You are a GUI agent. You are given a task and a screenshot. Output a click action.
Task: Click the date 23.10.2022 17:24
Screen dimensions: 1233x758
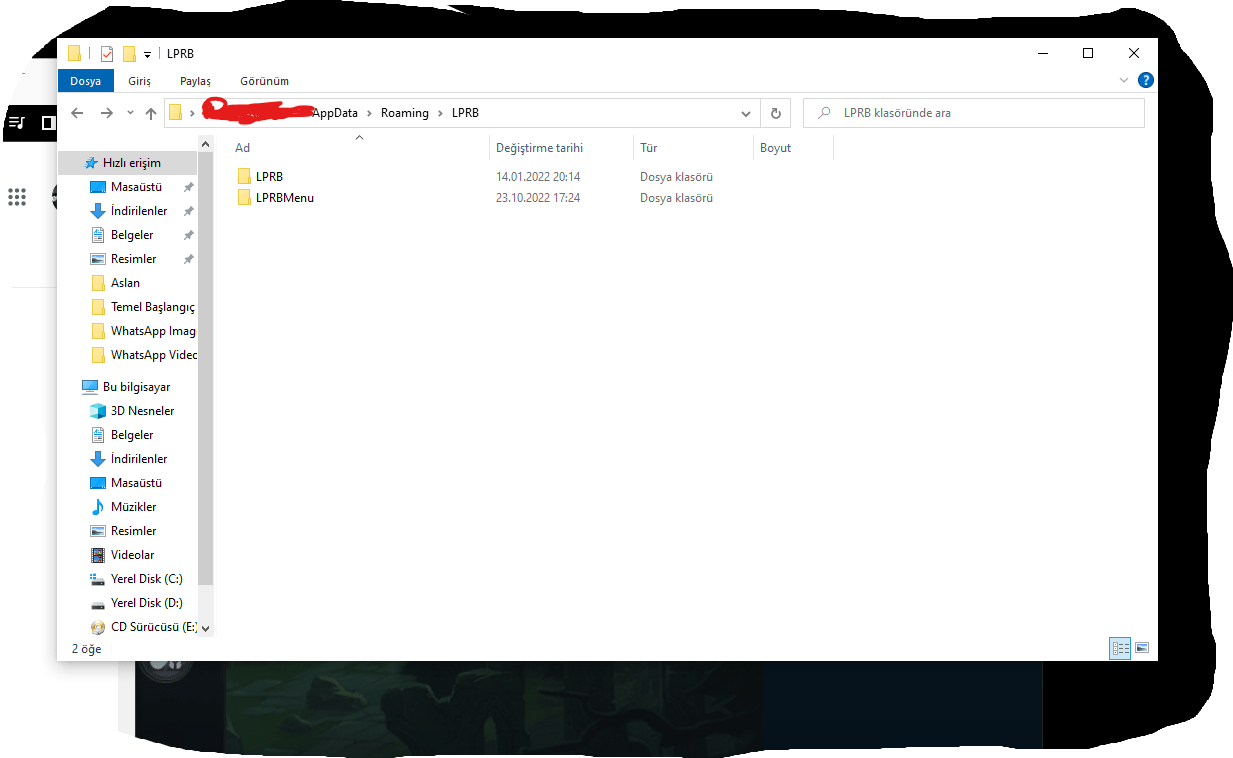538,197
